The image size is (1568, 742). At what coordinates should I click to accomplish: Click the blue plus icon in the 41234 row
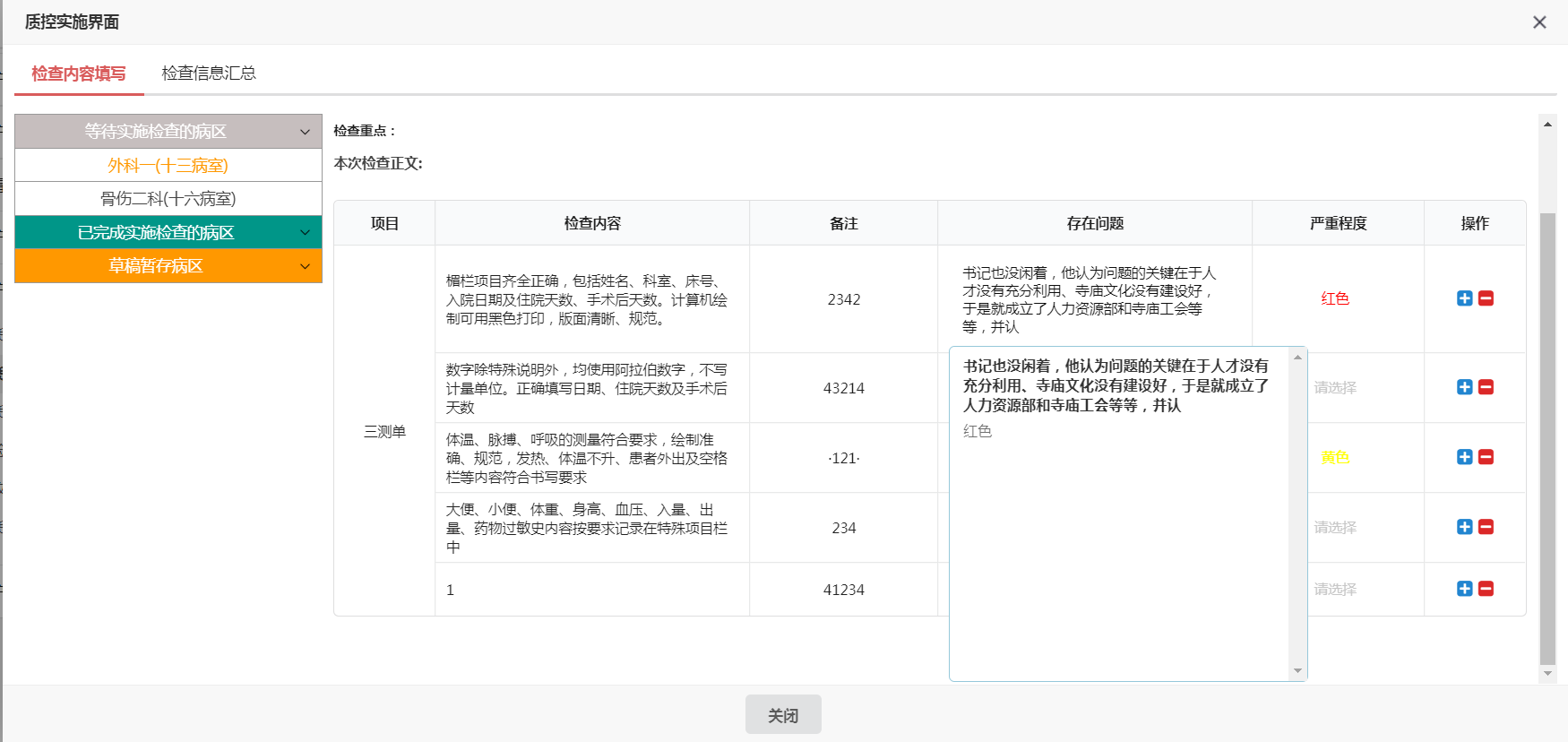click(1465, 589)
